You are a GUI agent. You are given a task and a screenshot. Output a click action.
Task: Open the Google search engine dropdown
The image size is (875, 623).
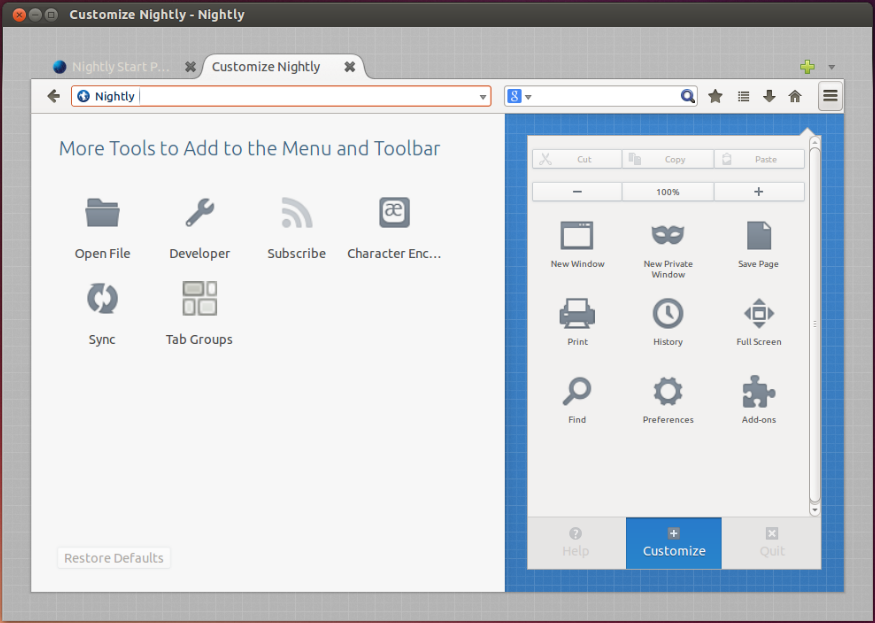(x=519, y=96)
